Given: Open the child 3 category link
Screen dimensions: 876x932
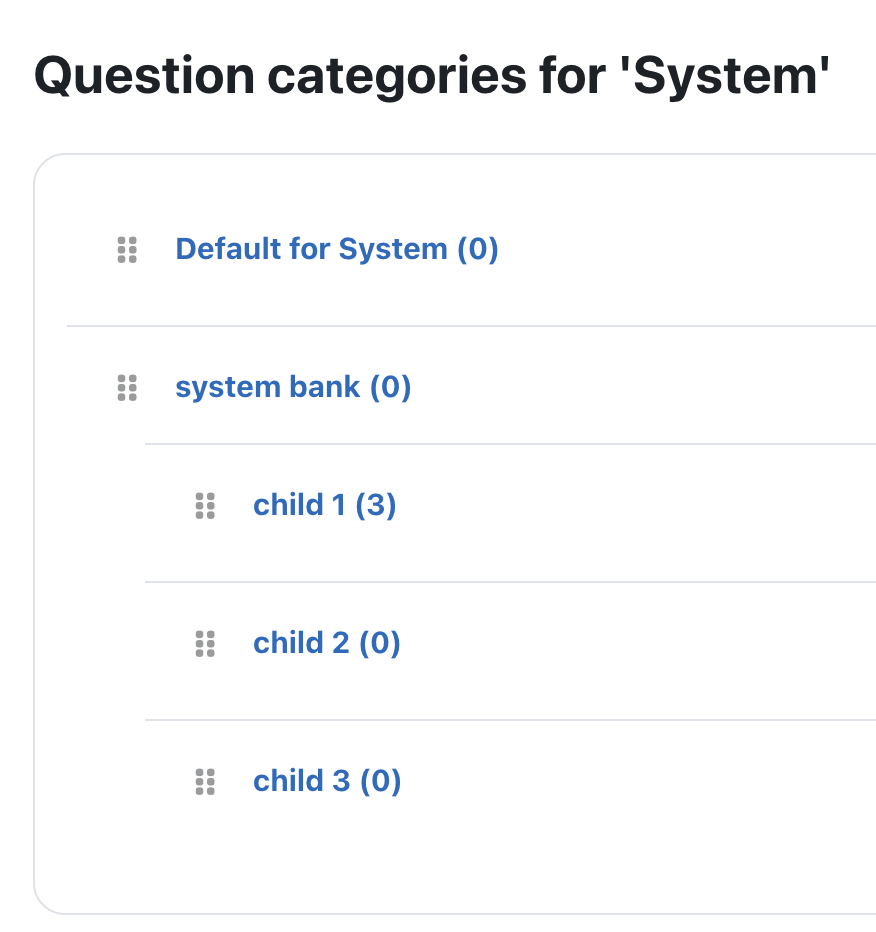Looking at the screenshot, I should point(327,781).
